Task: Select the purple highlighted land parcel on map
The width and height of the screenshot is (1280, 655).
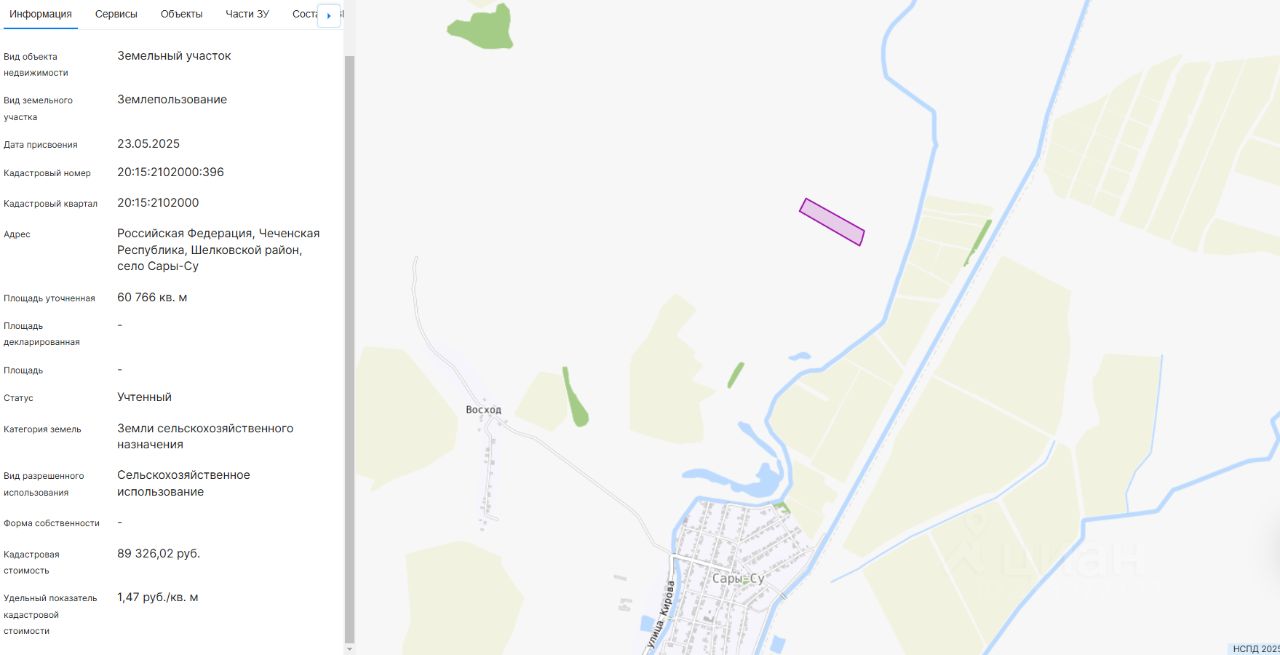Action: tap(832, 222)
